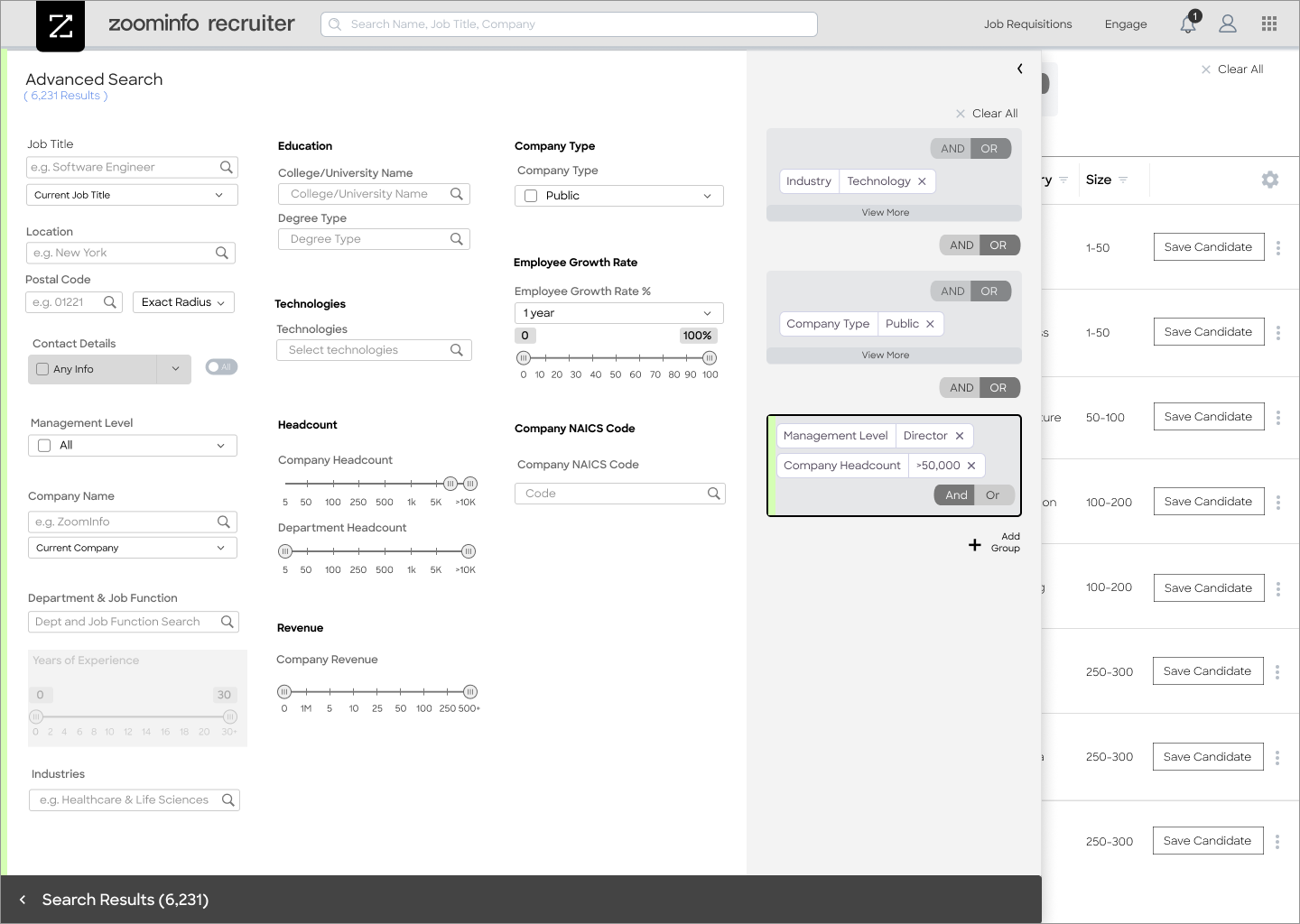
Task: Open more options for the 50-100 row
Action: click(1278, 417)
